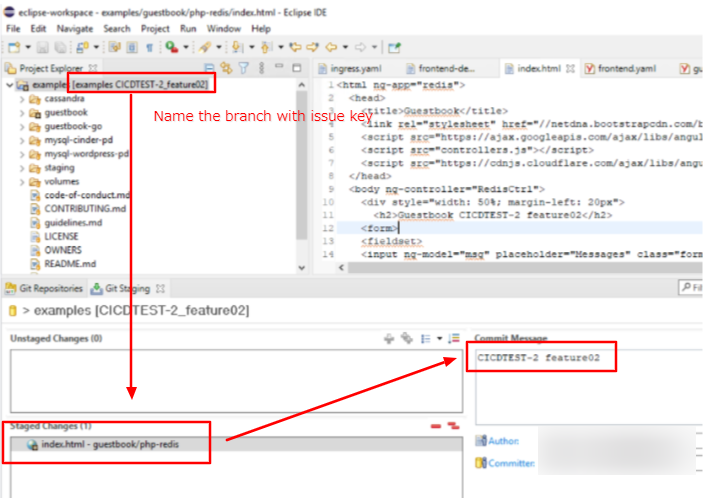Screen dimensions: 707x498
Task: Open the External Tools dropdown arrow
Action: pos(219,47)
